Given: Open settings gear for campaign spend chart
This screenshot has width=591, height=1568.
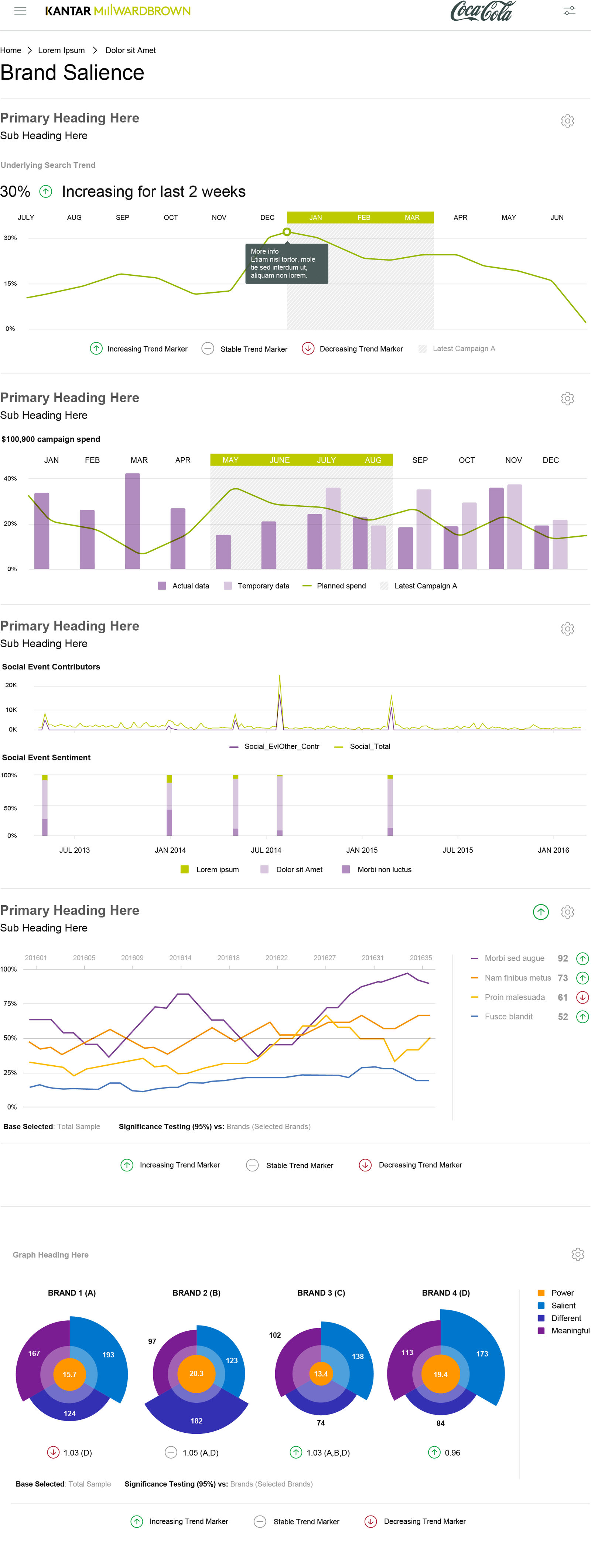Looking at the screenshot, I should click(x=567, y=399).
